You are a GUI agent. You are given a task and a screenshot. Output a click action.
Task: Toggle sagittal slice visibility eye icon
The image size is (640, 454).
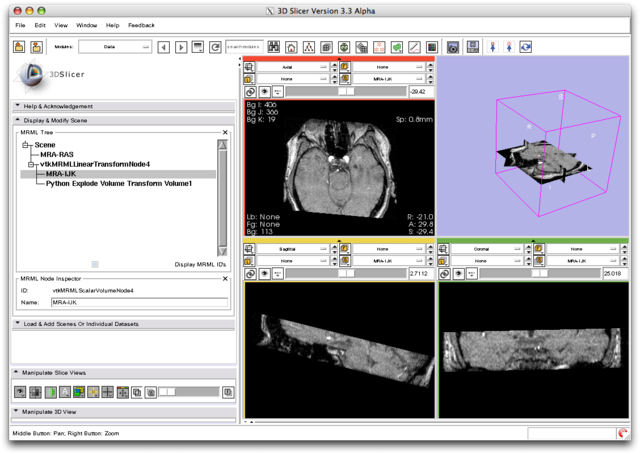pyautogui.click(x=265, y=272)
